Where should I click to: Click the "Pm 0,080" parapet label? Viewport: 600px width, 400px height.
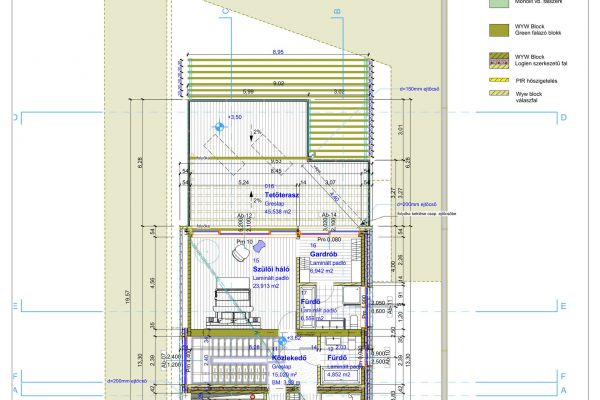[329, 240]
